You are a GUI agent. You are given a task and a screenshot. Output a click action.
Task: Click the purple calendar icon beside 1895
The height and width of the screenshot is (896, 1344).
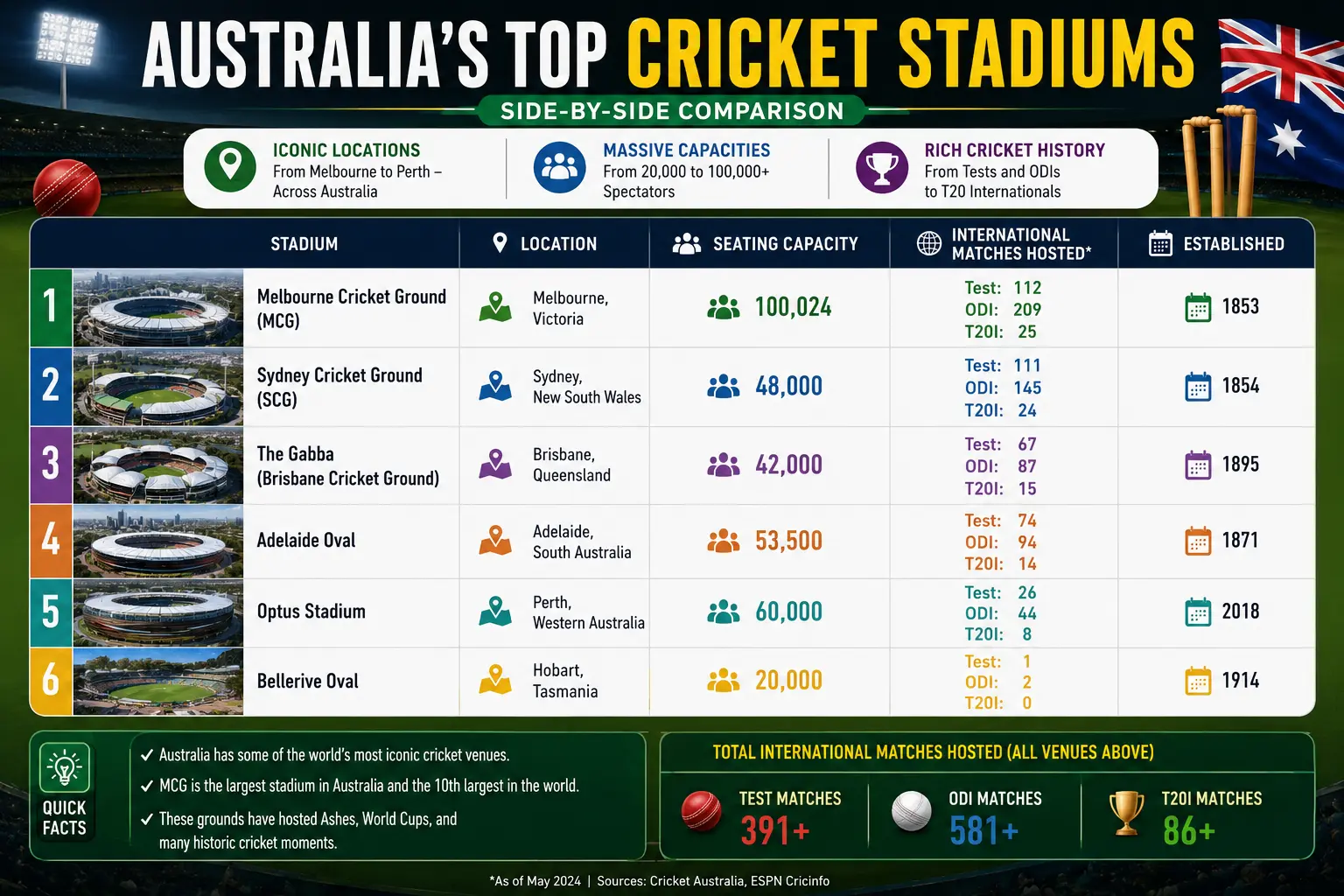click(1198, 465)
